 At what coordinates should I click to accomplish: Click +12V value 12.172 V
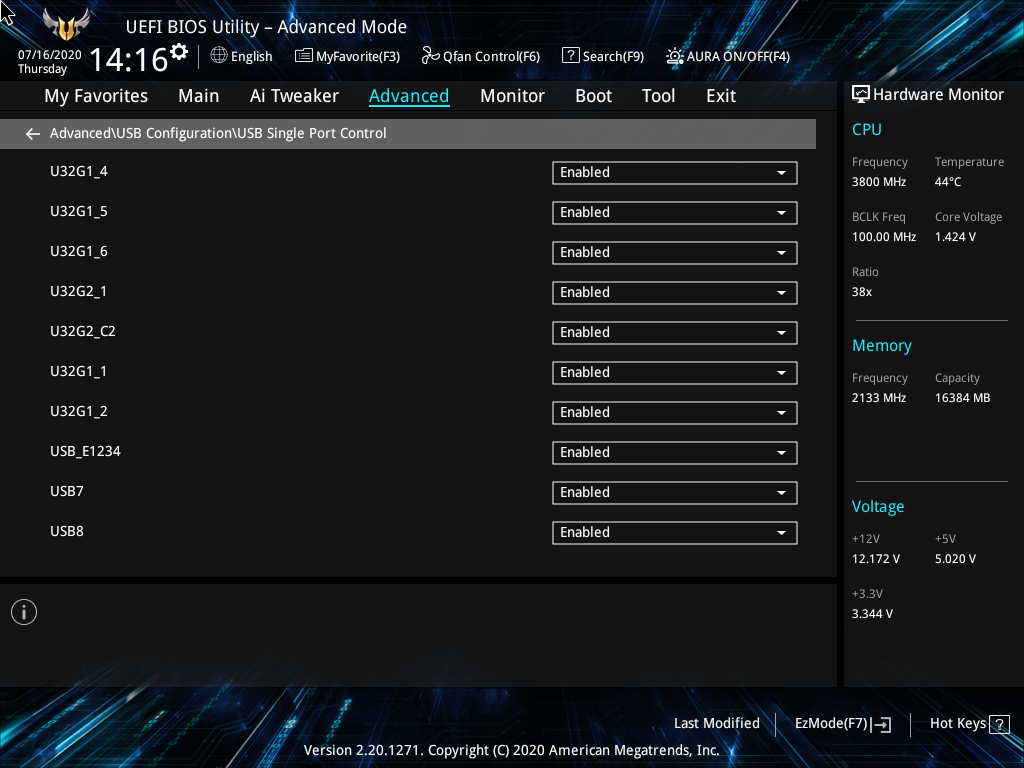pyautogui.click(x=876, y=559)
